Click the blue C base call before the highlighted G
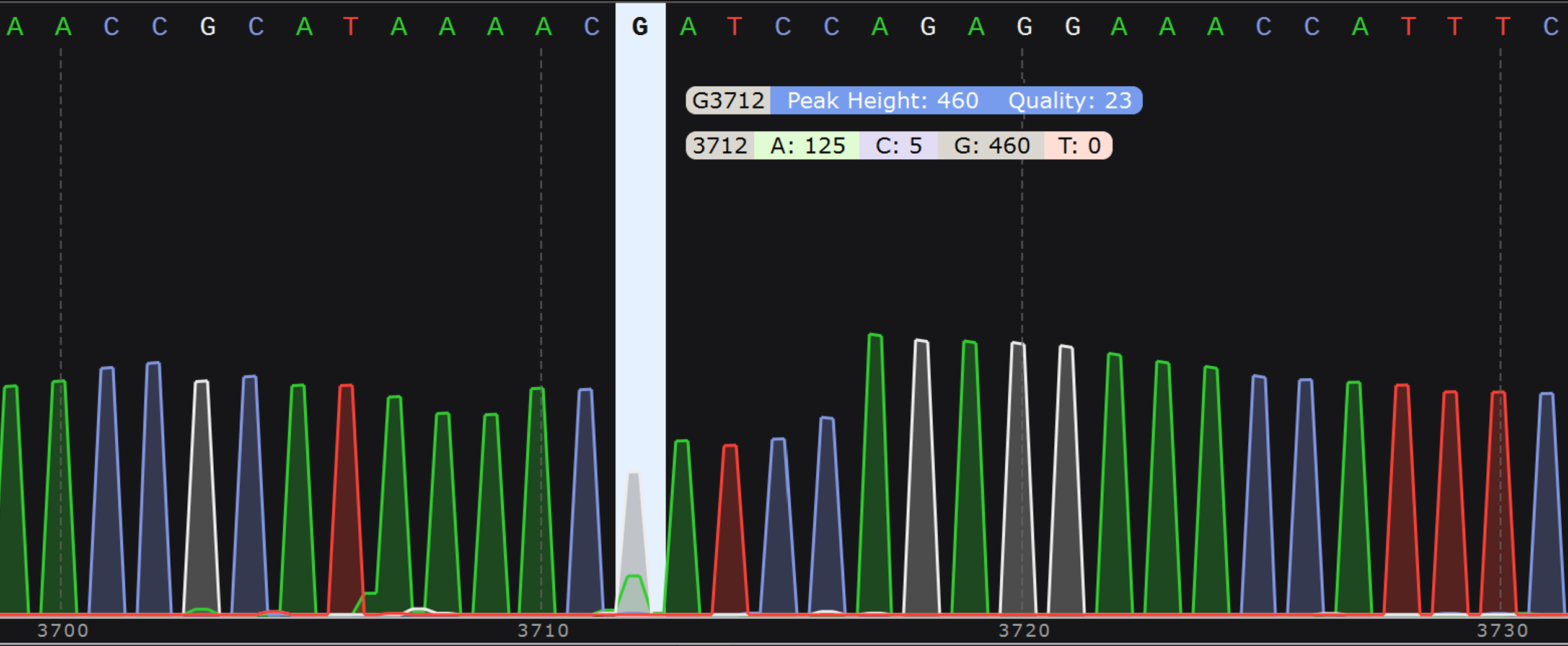Viewport: 1568px width, 646px height. [592, 26]
